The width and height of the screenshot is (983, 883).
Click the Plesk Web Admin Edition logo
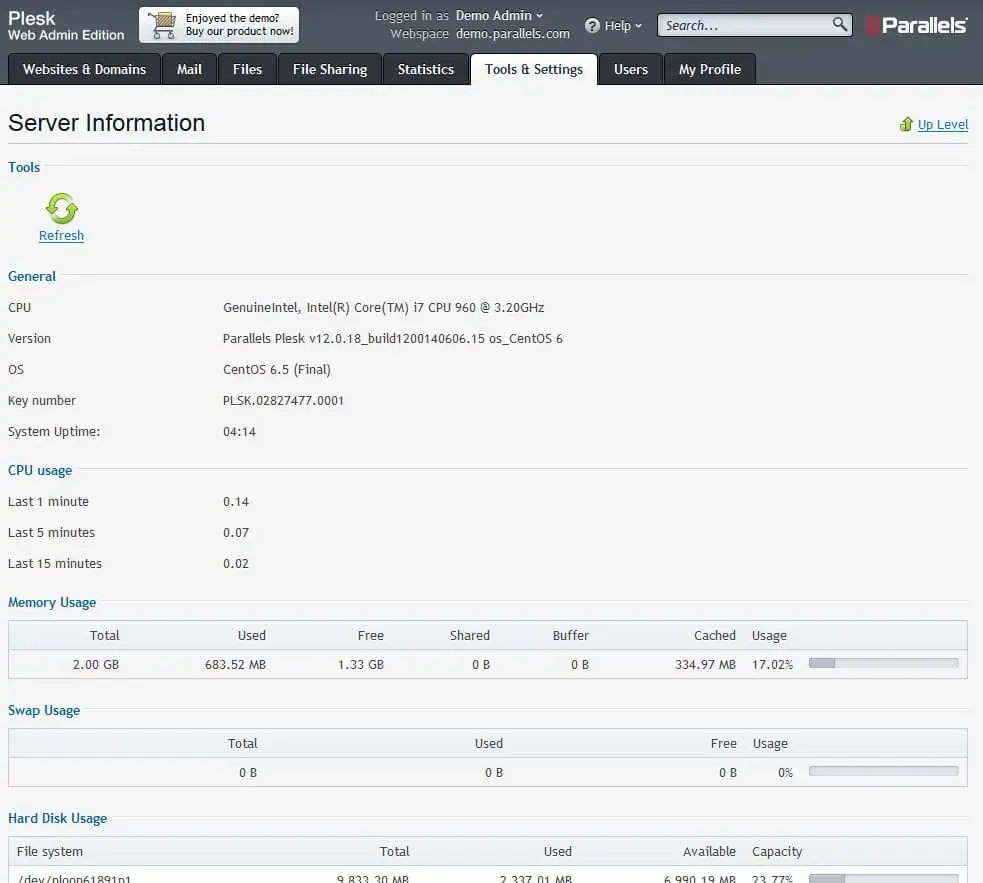66,26
